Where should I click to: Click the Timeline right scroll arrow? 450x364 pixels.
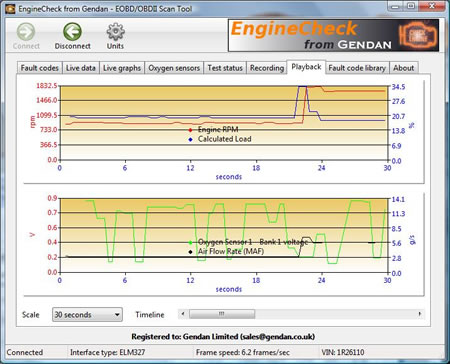click(x=420, y=314)
